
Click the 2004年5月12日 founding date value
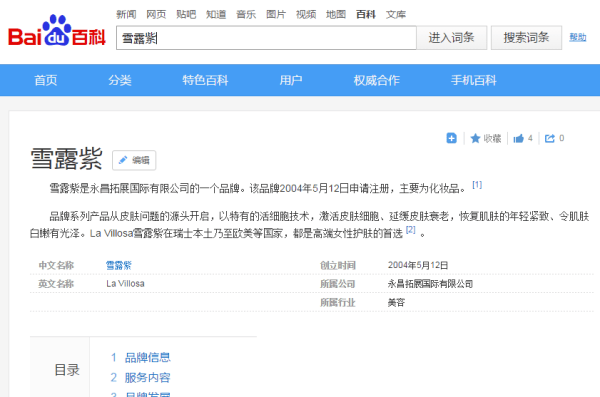point(418,265)
